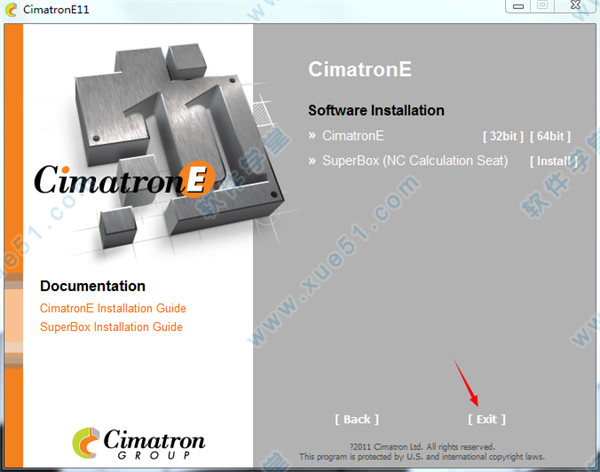The width and height of the screenshot is (600, 472).
Task: Click the Cimatron copyright notice text
Action: [x=422, y=452]
